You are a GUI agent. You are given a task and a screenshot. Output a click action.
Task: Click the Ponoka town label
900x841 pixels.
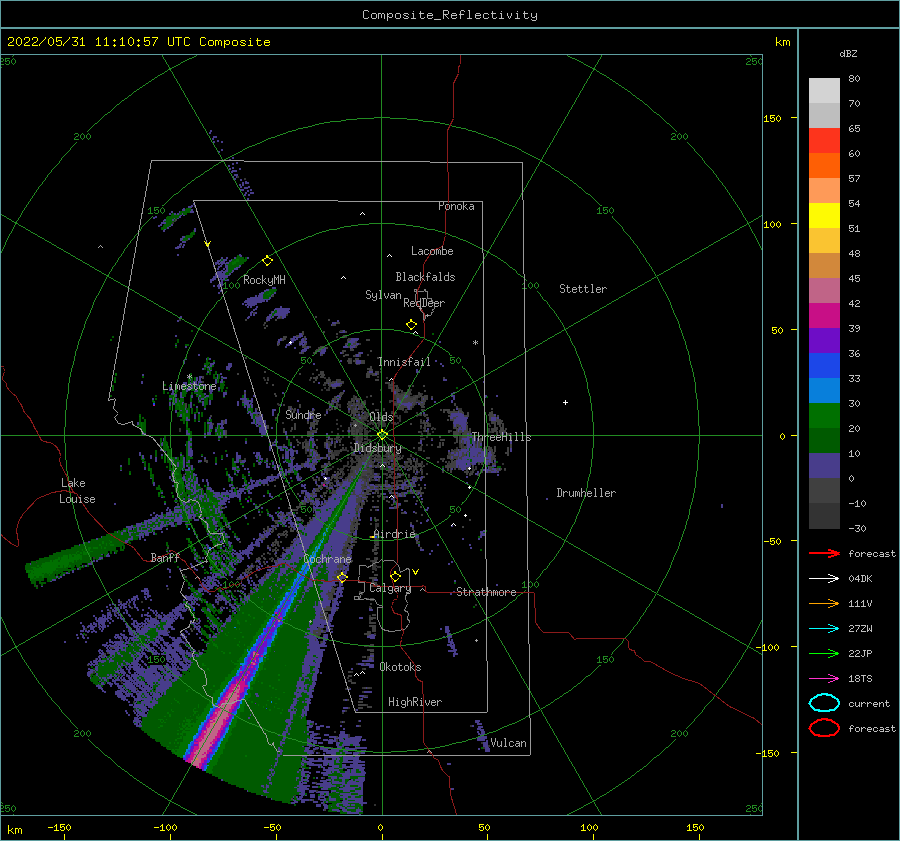[456, 207]
